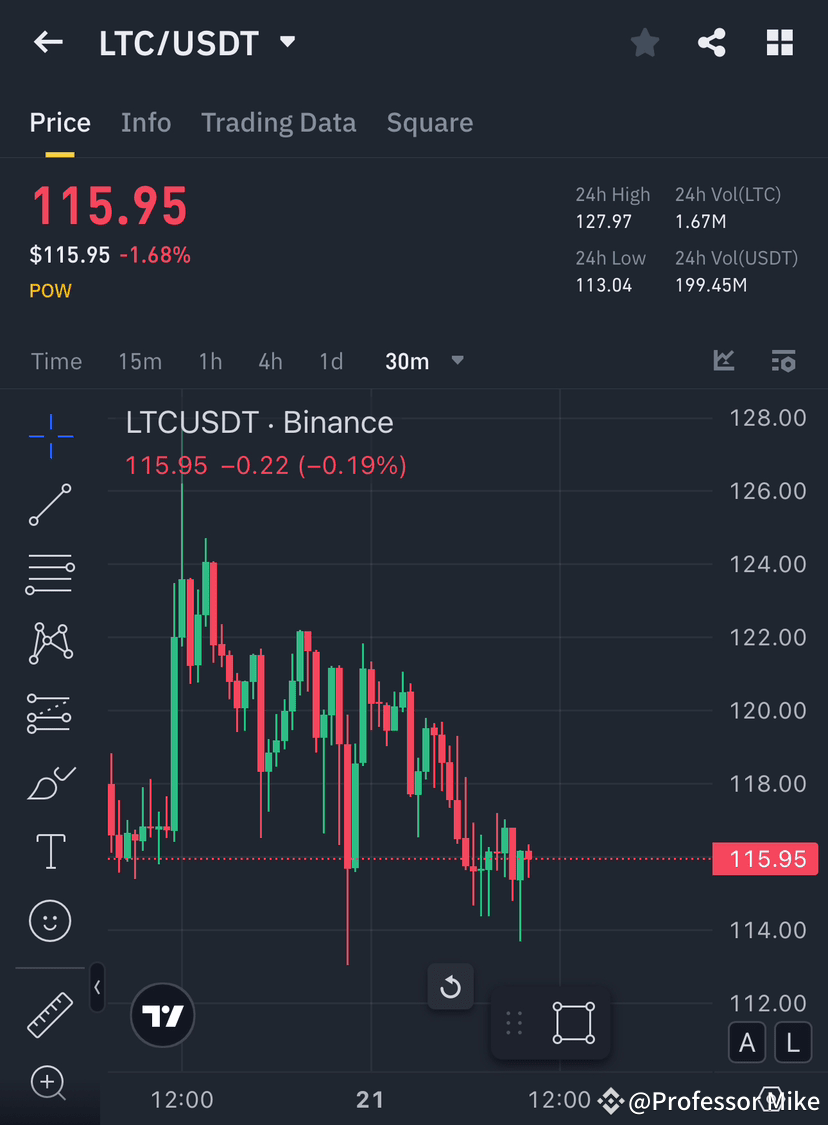Toggle log scale with the L button
828x1125 pixels.
pyautogui.click(x=792, y=1042)
